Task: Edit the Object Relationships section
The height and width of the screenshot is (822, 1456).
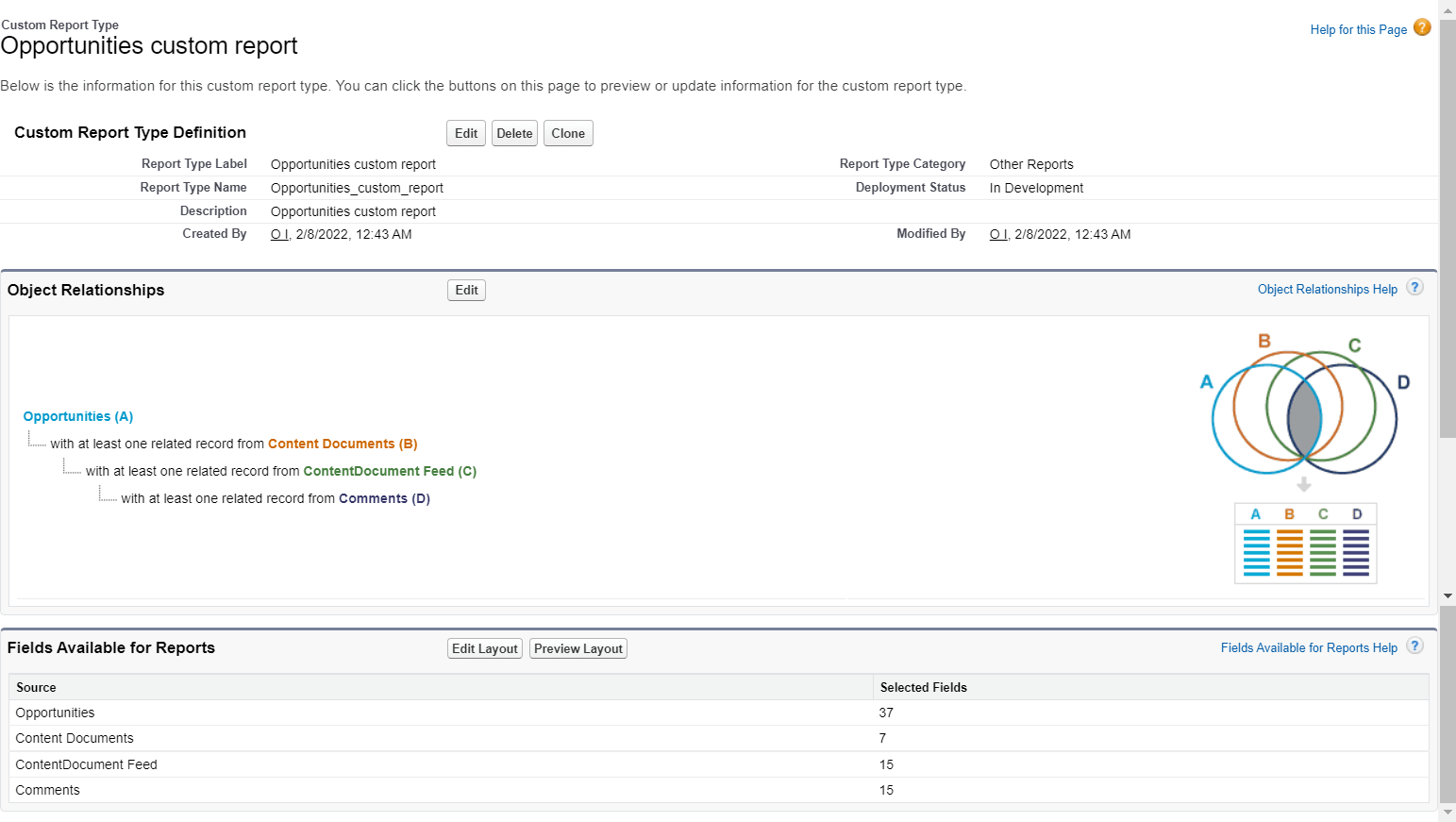Action: [x=465, y=290]
